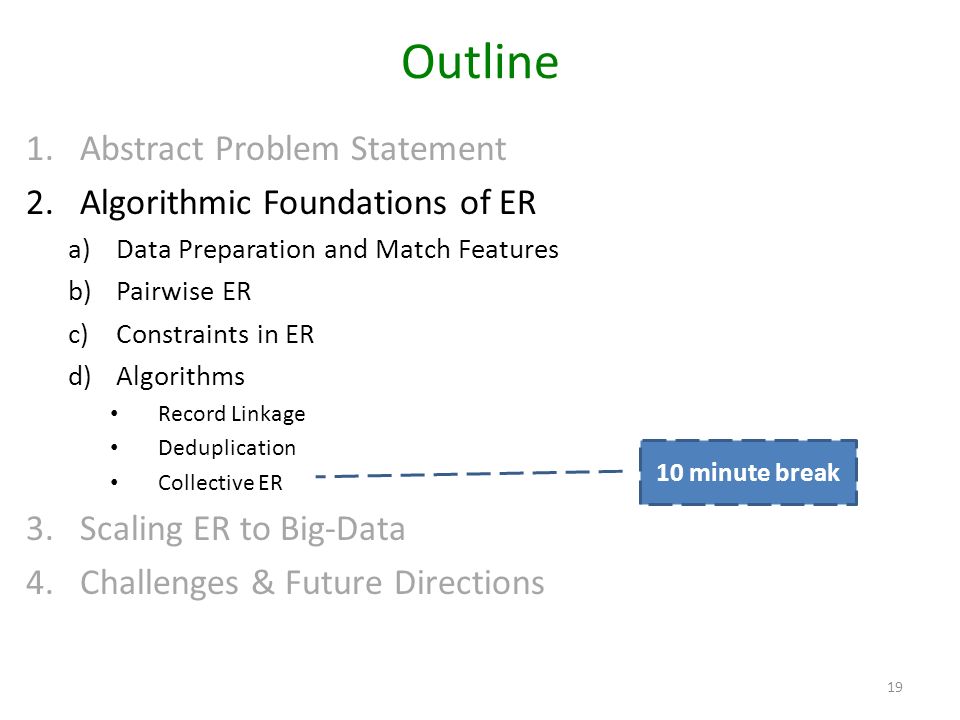Select Abstract Problem Statement item
Image resolution: width=960 pixels, height=720 pixels.
293,149
